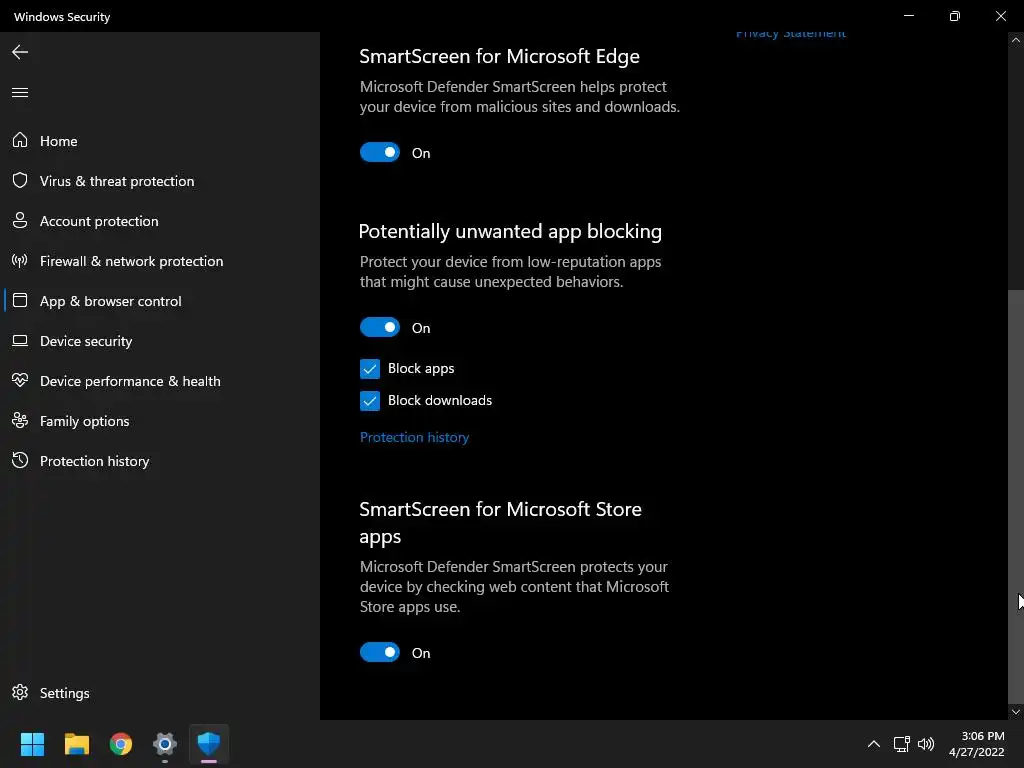Click the Family options icon

coord(20,421)
